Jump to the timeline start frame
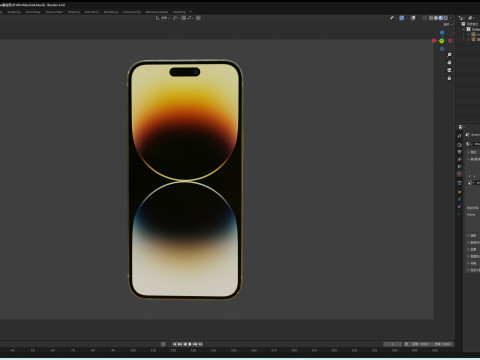 pyautogui.click(x=175, y=344)
